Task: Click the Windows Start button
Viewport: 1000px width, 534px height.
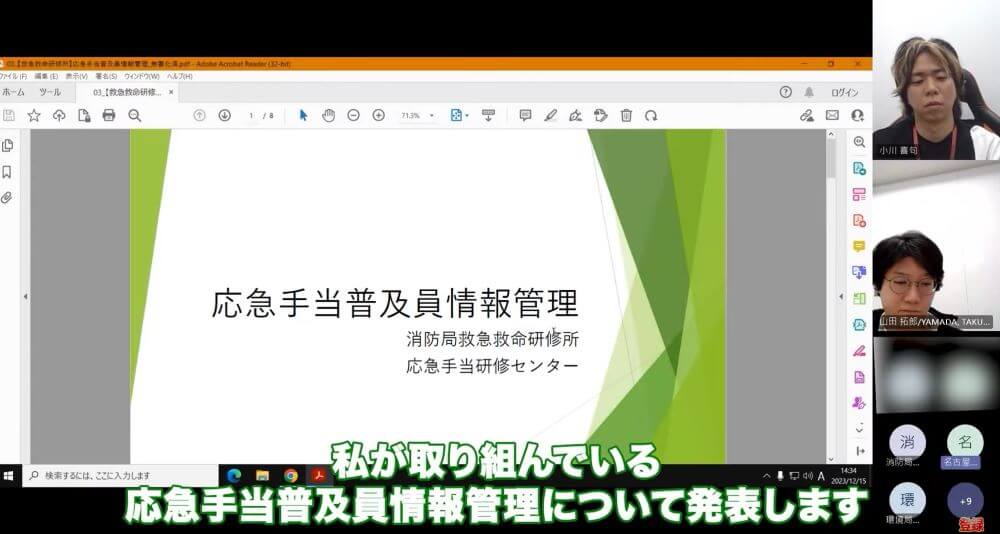Action: tap(9, 475)
